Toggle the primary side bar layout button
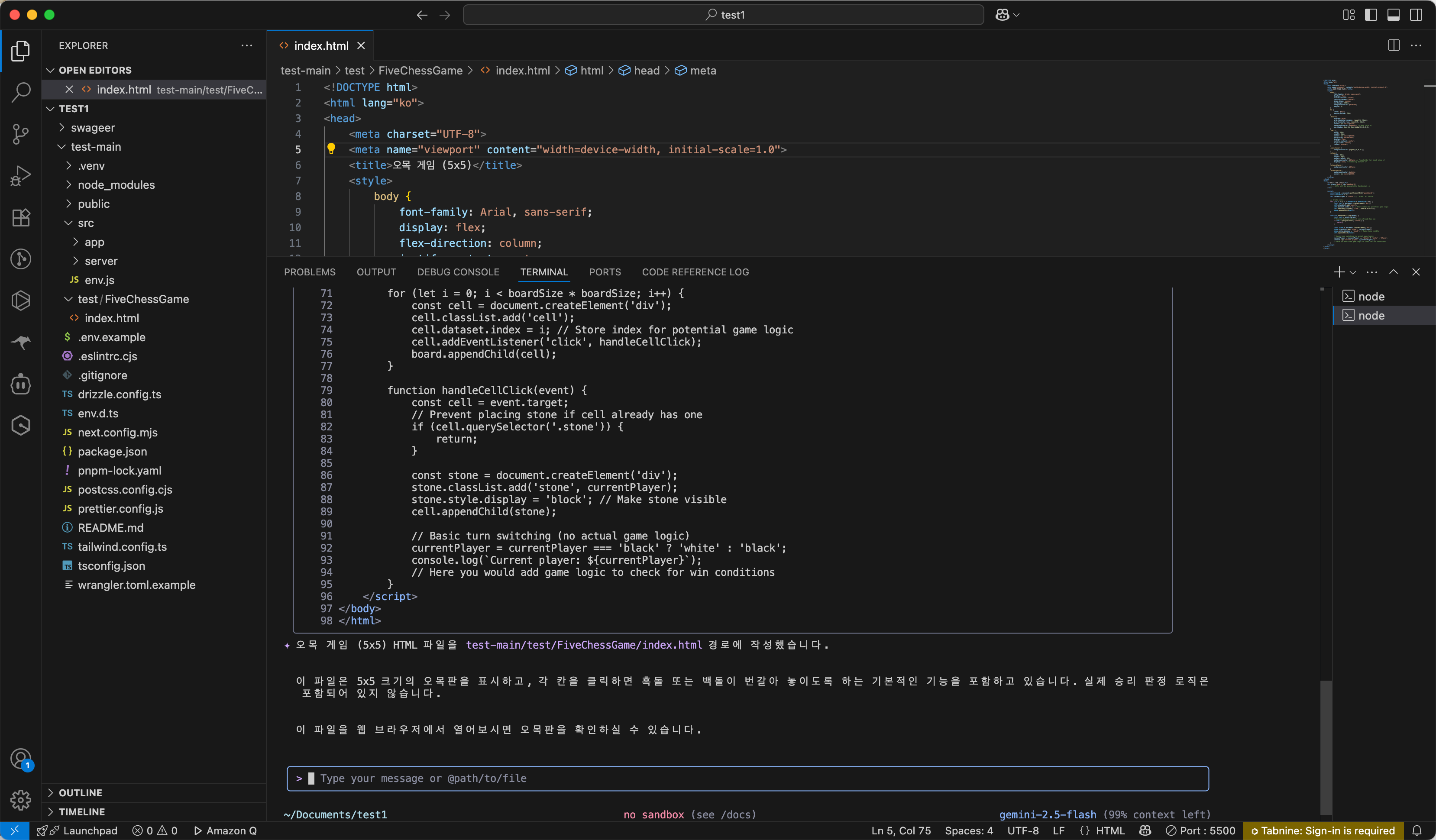 coord(1371,15)
